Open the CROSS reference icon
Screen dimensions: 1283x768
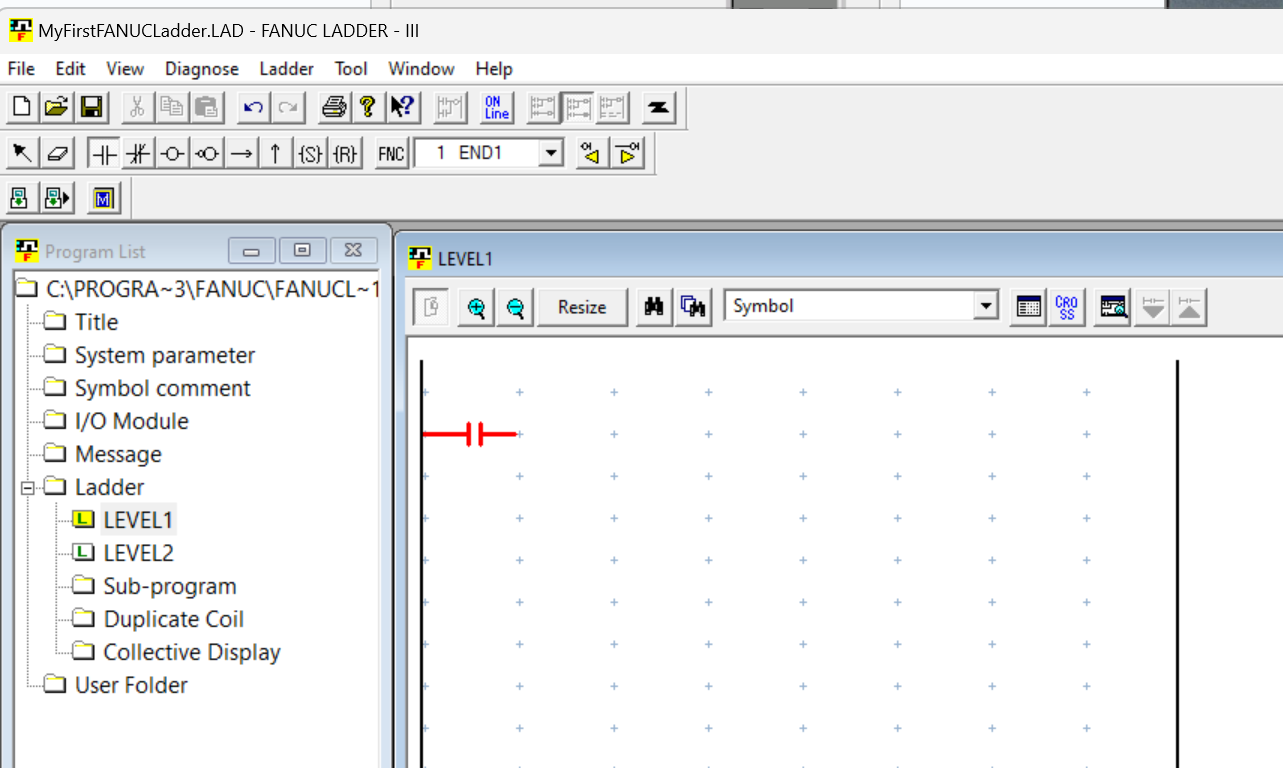(x=1067, y=307)
